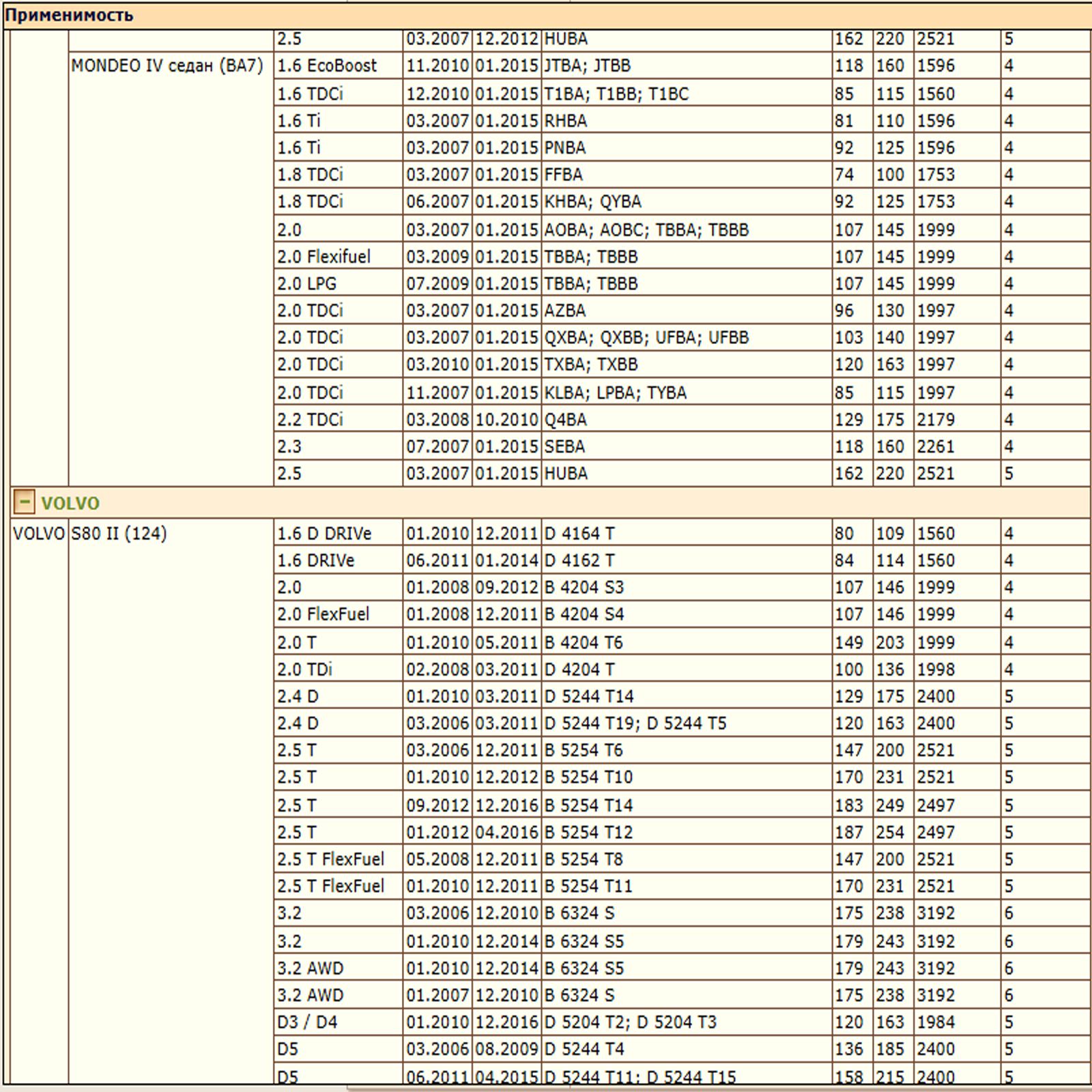This screenshot has width=1092, height=1092.
Task: Select the 1.6 D DRIVe engine row
Action: (324, 534)
